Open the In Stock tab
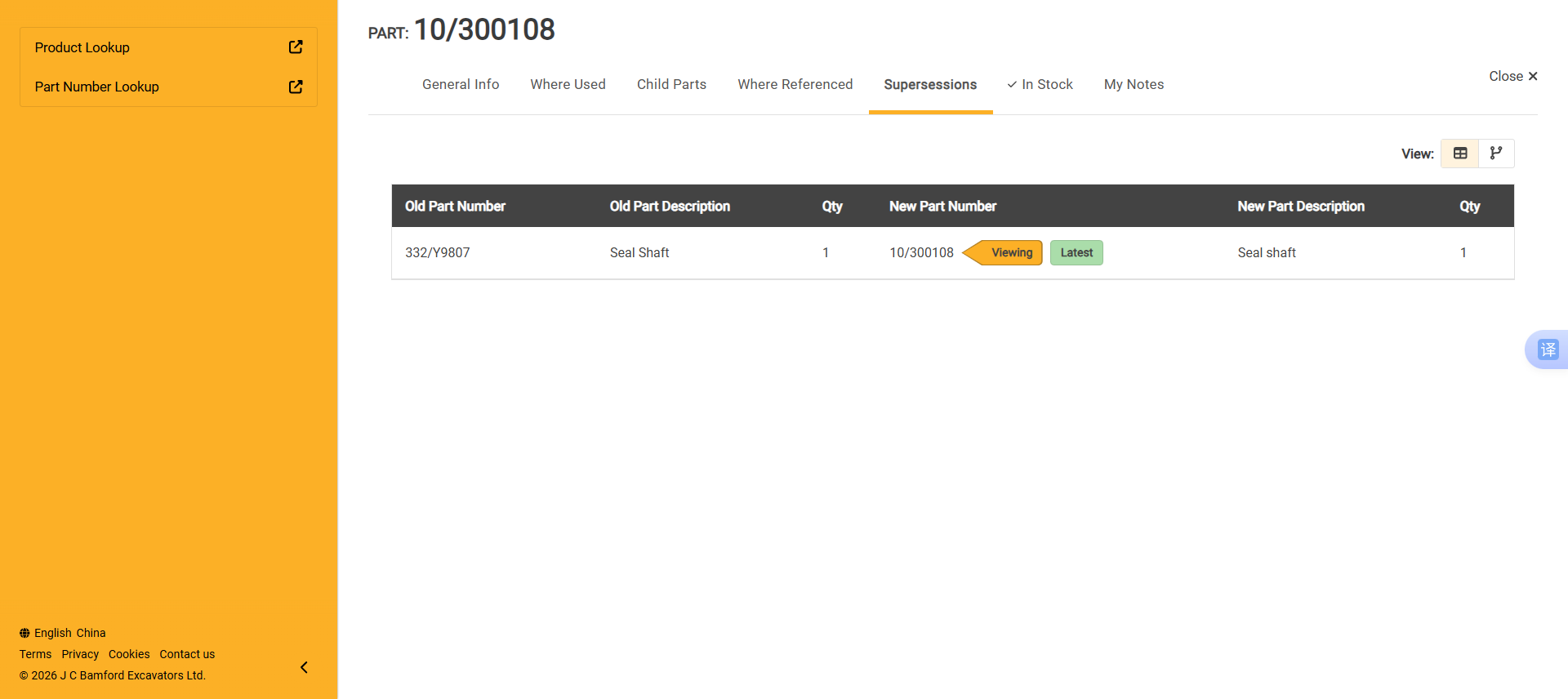Image resolution: width=1568 pixels, height=699 pixels. click(1040, 84)
